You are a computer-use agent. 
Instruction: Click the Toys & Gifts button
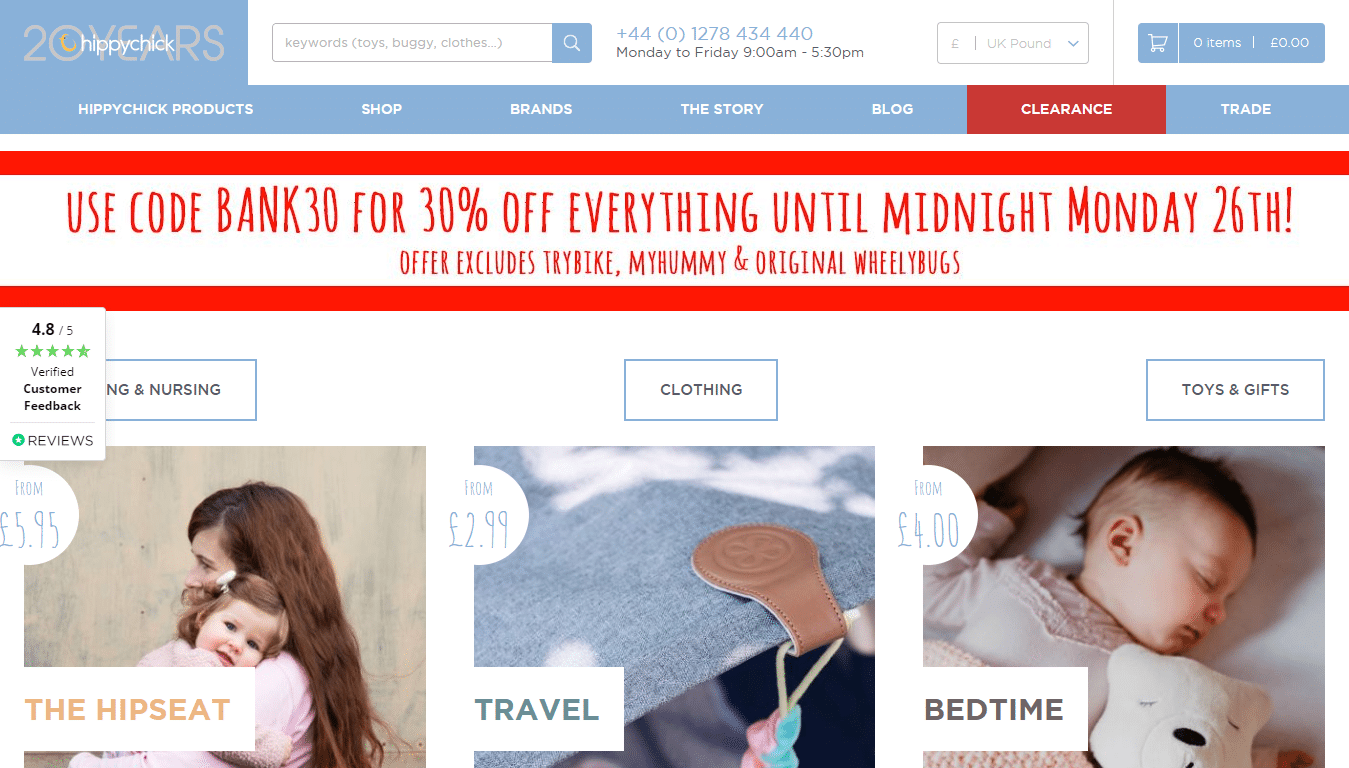[1235, 390]
